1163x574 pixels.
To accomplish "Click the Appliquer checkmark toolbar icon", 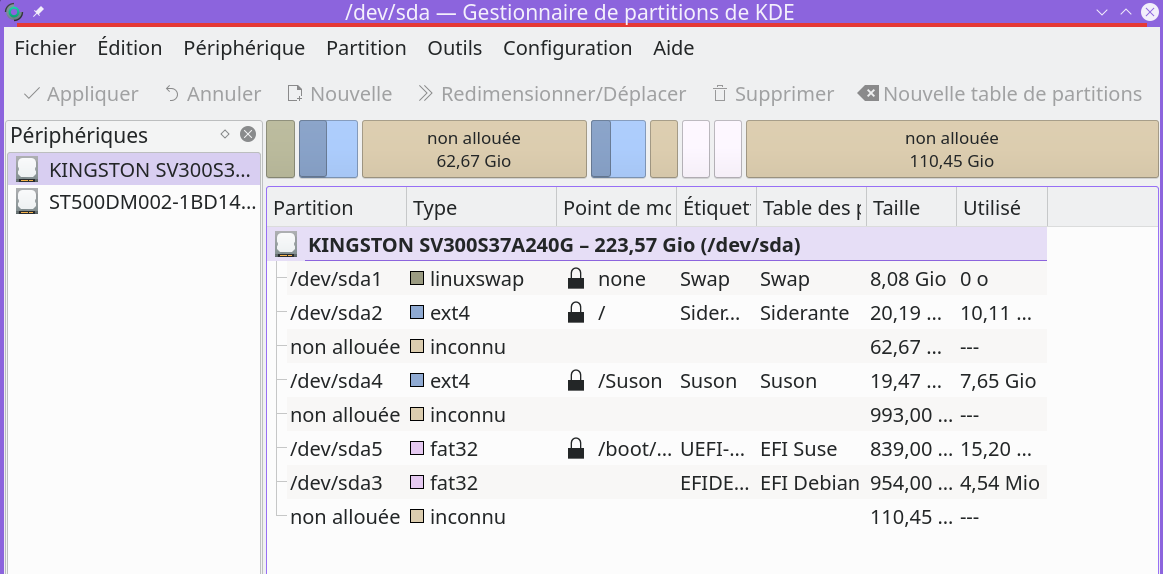I will click(x=31, y=94).
